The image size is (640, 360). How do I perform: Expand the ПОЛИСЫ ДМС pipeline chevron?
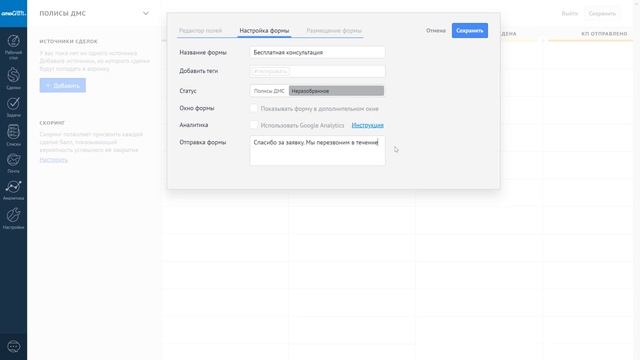(x=146, y=13)
